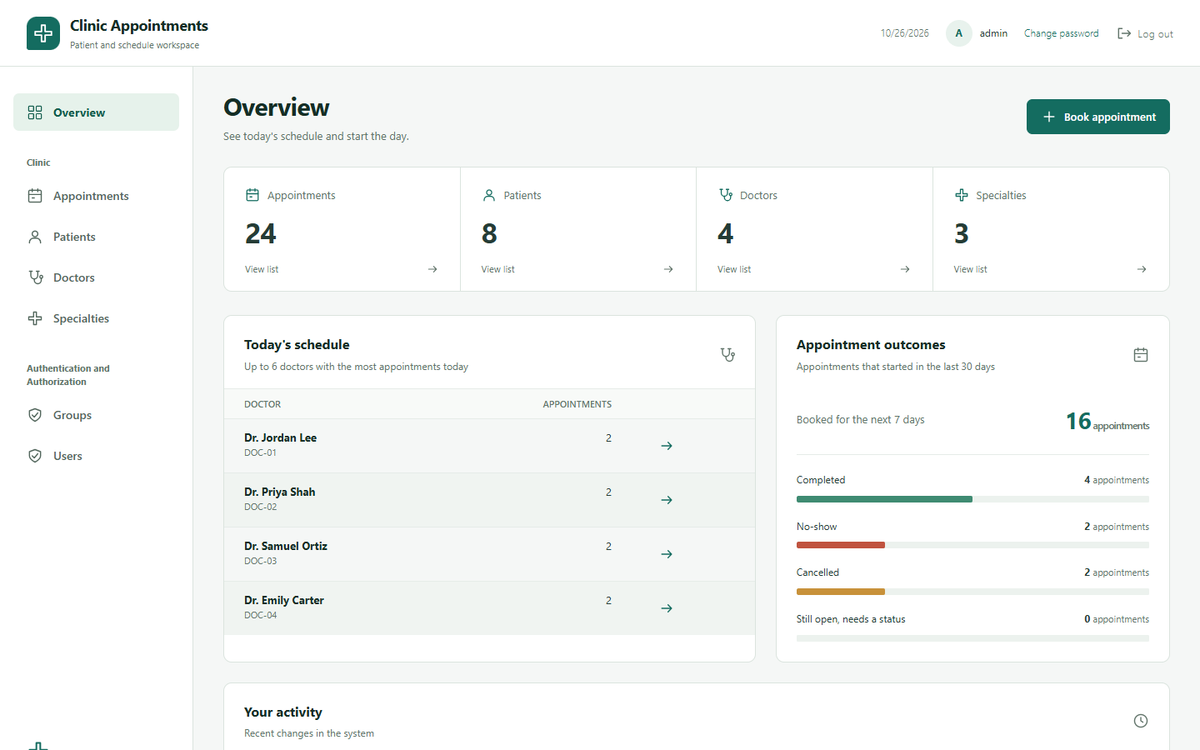Click the Overview grid icon in sidebar
This screenshot has width=1200, height=750.
click(35, 113)
